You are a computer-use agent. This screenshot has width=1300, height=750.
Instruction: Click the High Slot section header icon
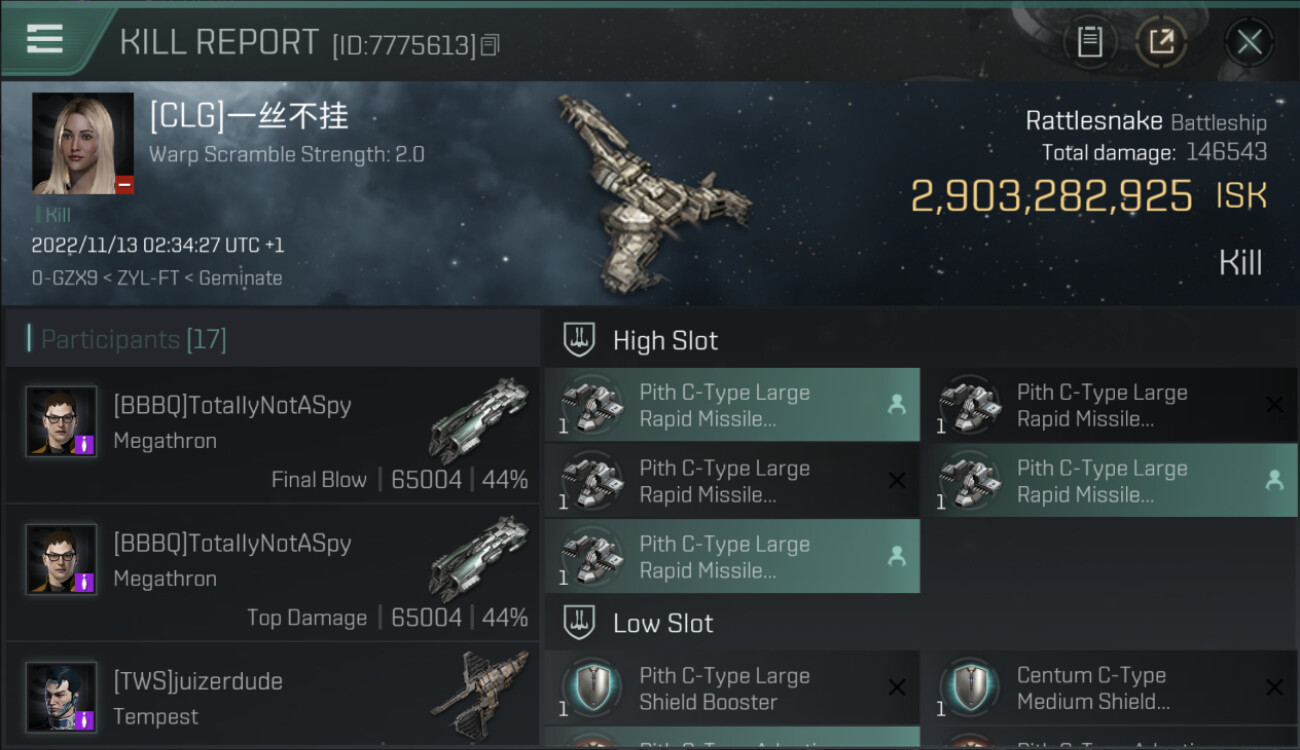click(x=580, y=340)
